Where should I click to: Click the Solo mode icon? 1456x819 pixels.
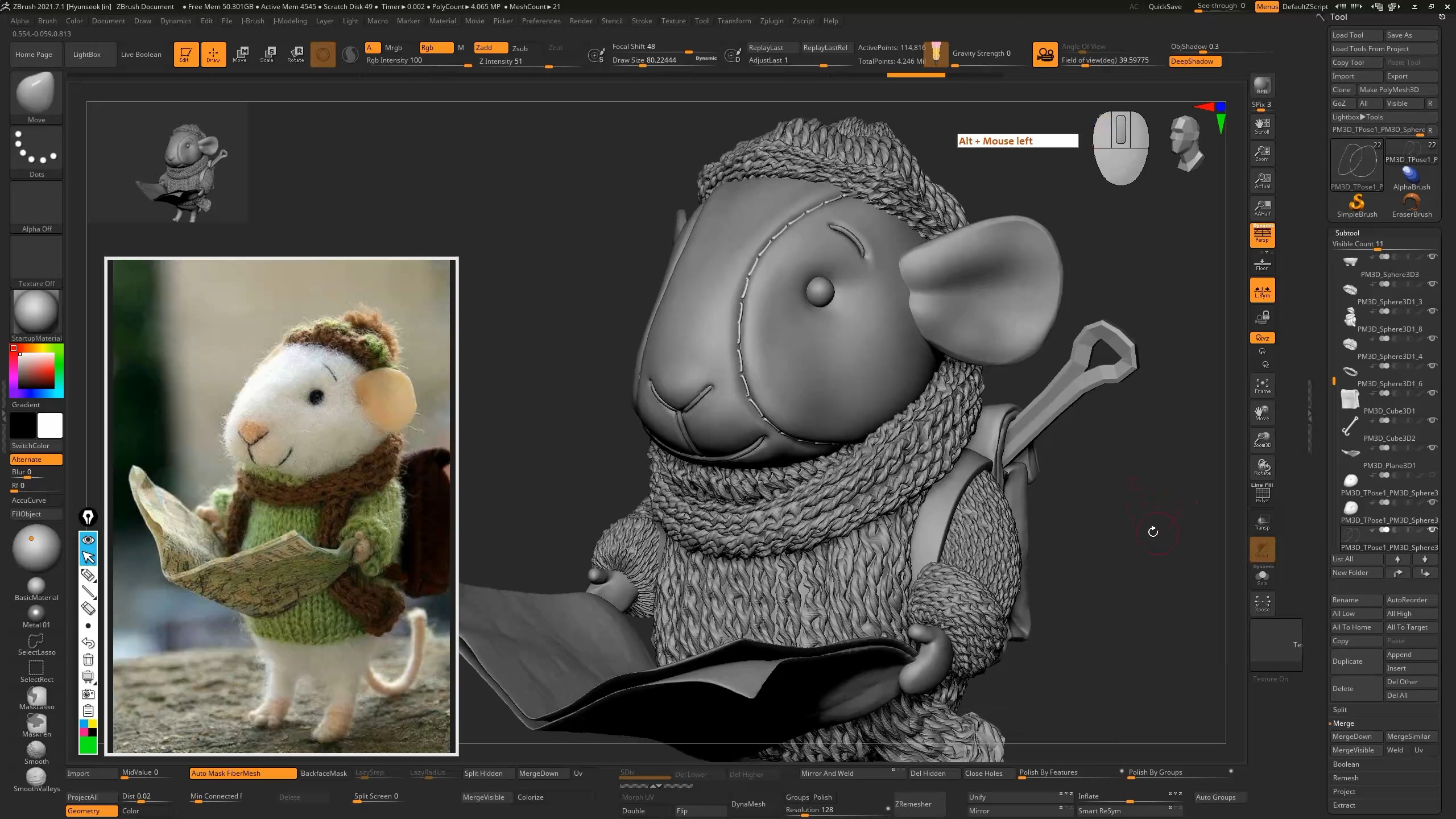1262,577
